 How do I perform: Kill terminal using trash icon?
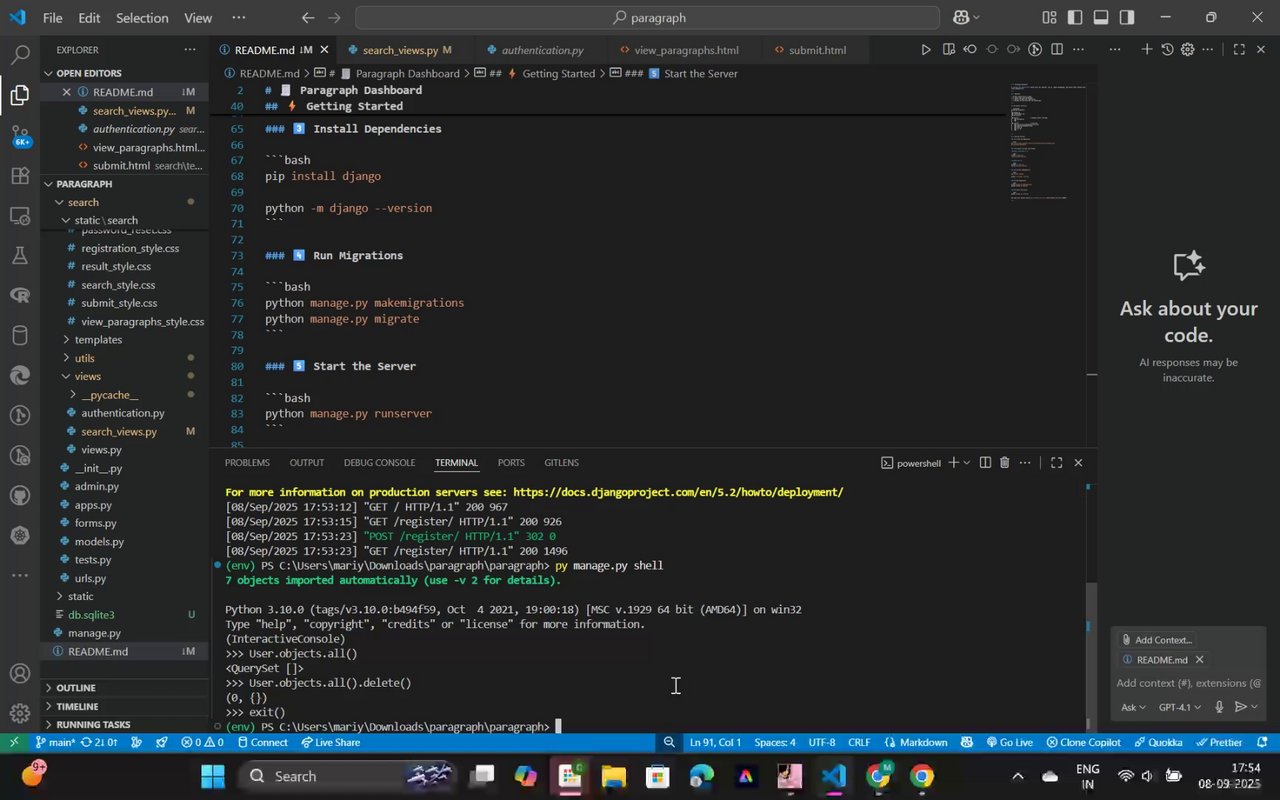1005,463
